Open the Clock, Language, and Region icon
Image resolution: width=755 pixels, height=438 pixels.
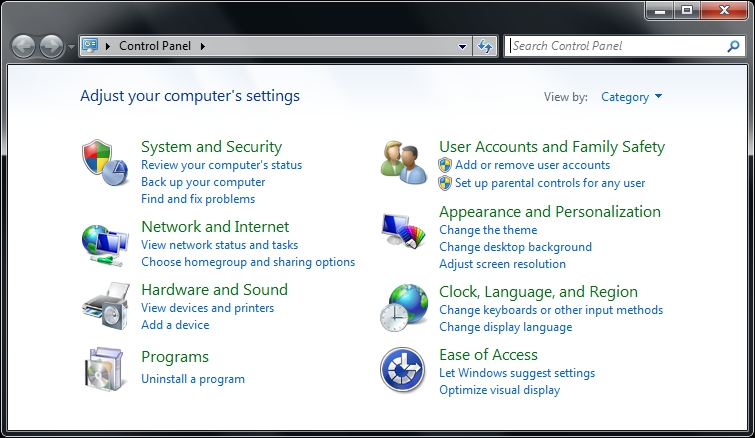click(x=404, y=308)
